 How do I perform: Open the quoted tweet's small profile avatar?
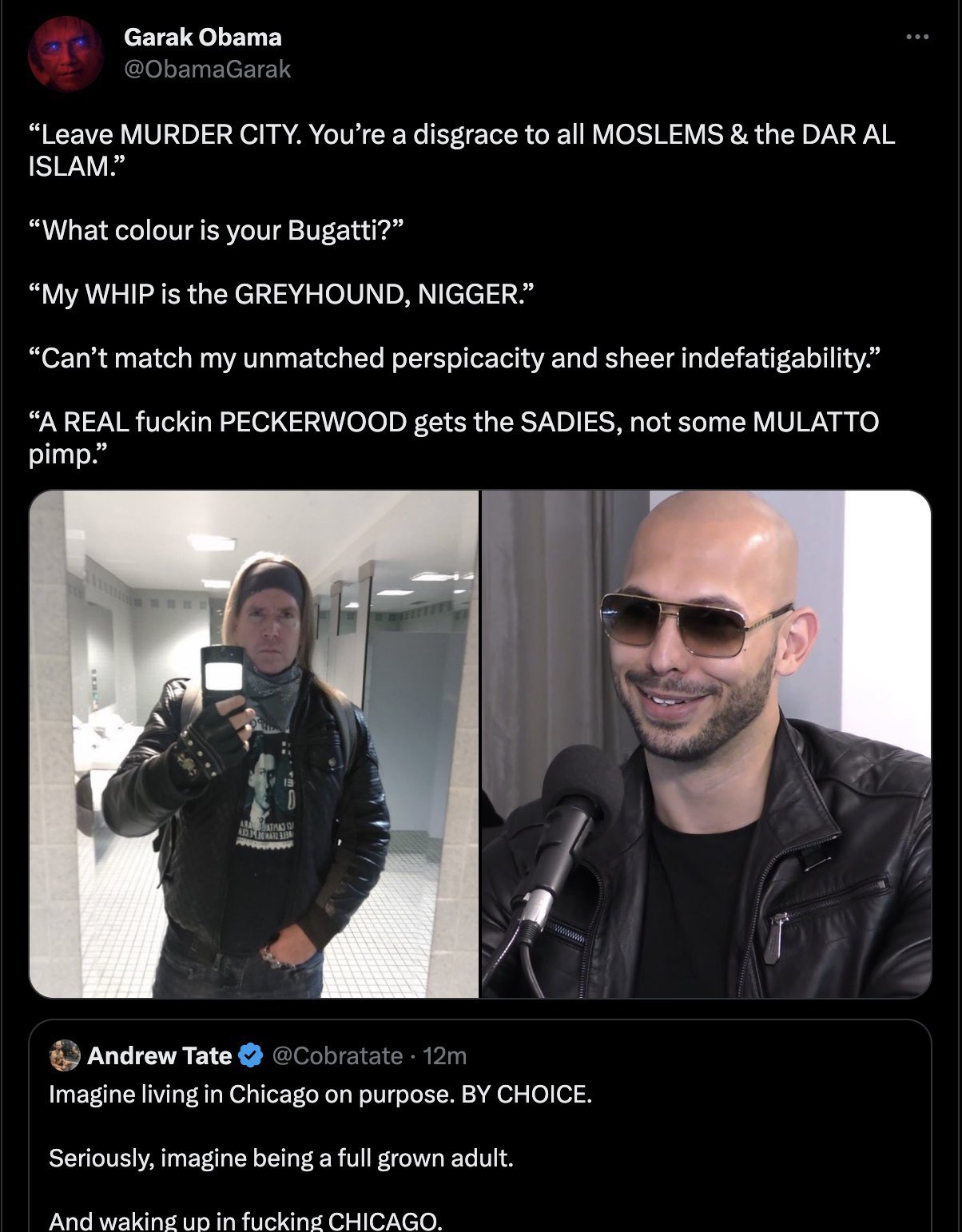(x=65, y=1055)
